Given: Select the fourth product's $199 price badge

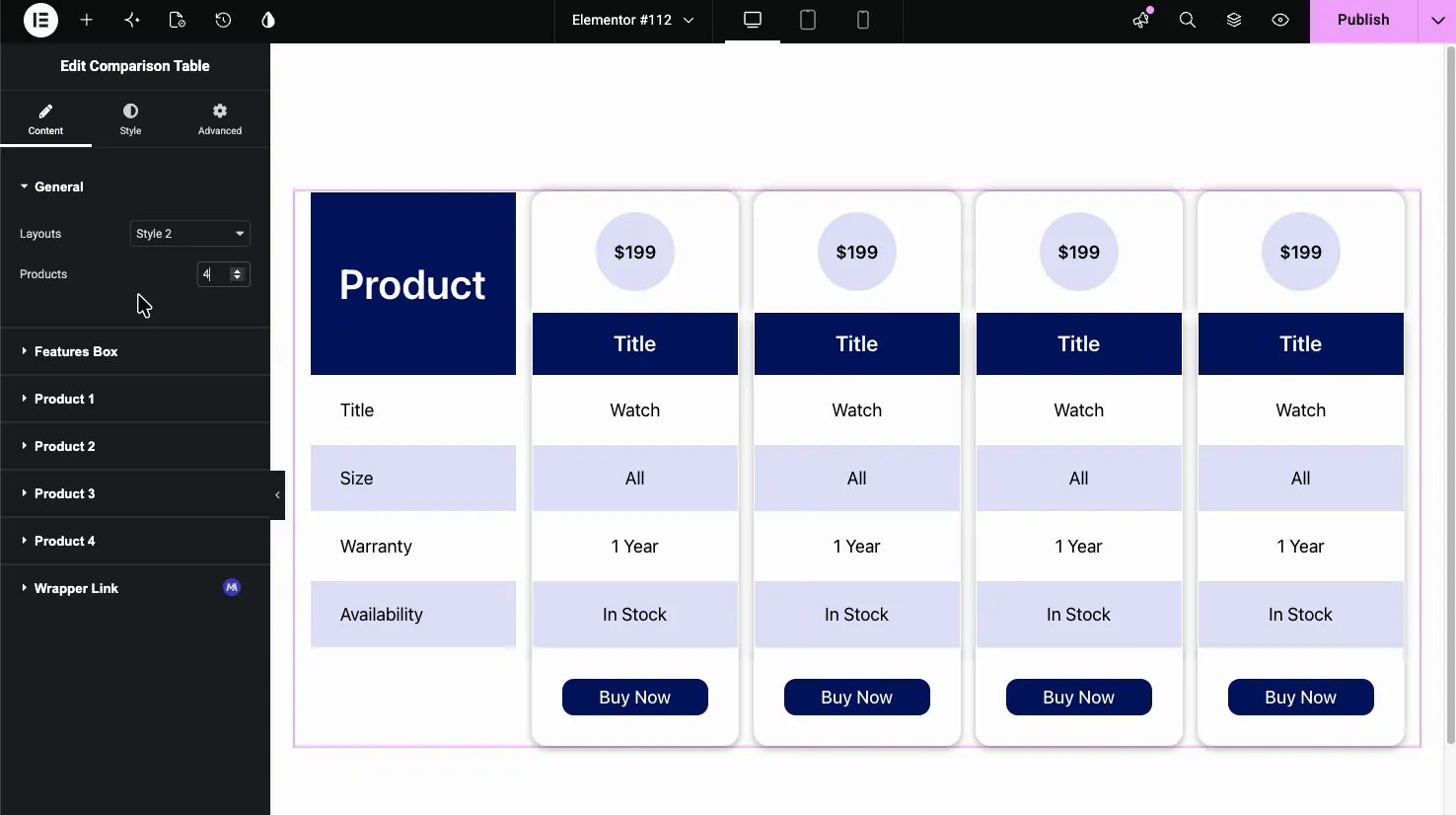Looking at the screenshot, I should tap(1301, 252).
